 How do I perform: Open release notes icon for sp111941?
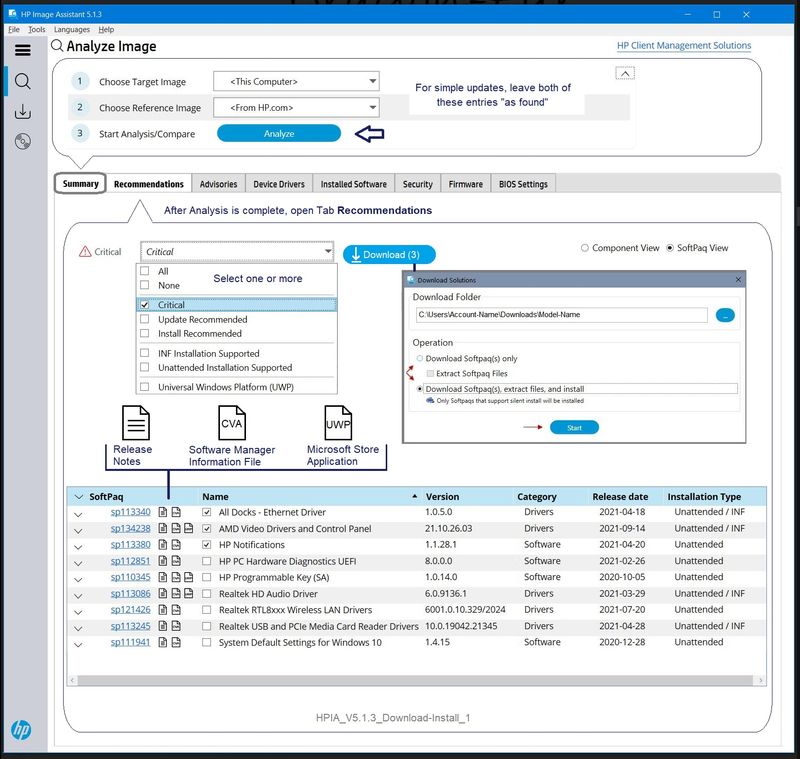(x=163, y=642)
